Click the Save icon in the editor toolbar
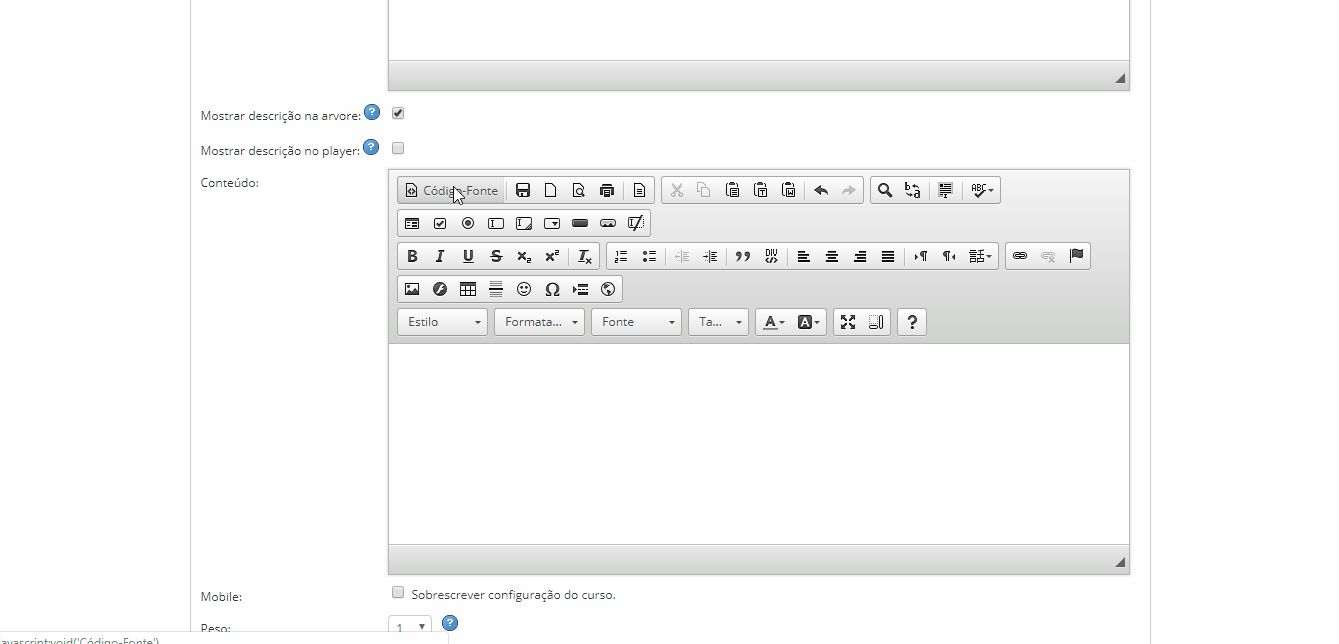1339x644 pixels. click(523, 190)
